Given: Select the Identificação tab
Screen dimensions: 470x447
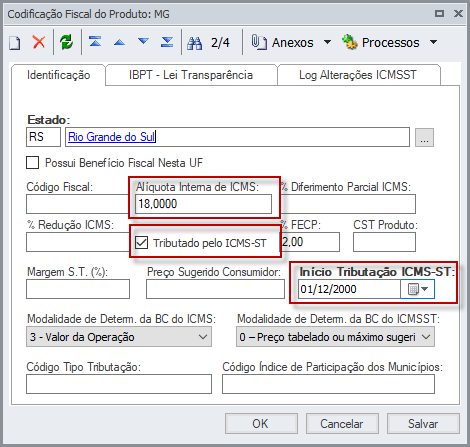Looking at the screenshot, I should 58,75.
